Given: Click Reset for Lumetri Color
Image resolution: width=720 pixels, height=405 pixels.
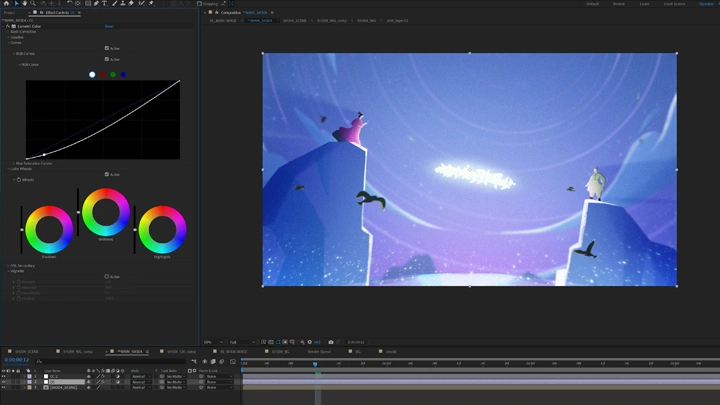Looking at the screenshot, I should click(108, 26).
